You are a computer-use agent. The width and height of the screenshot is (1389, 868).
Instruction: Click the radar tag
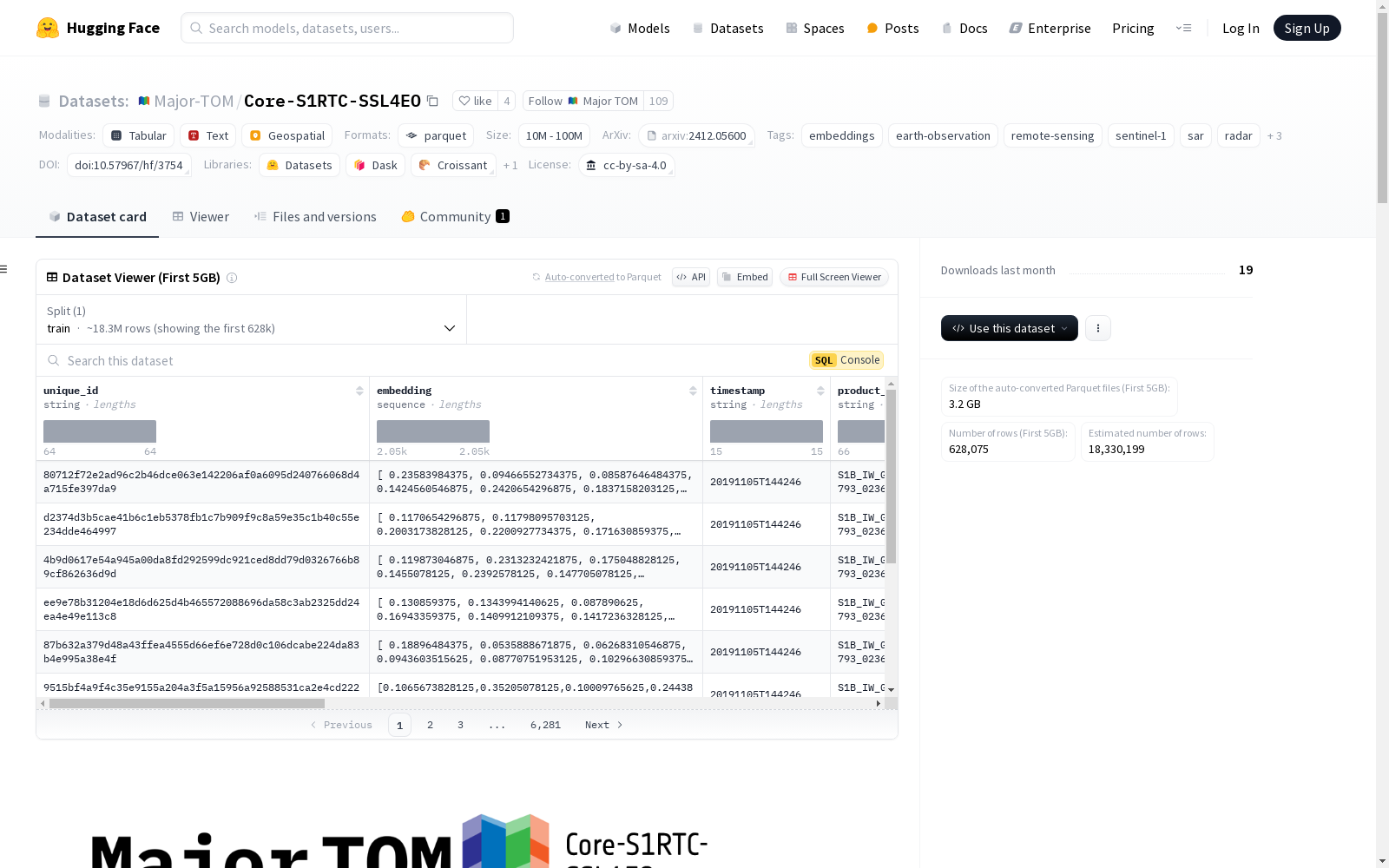[1239, 135]
